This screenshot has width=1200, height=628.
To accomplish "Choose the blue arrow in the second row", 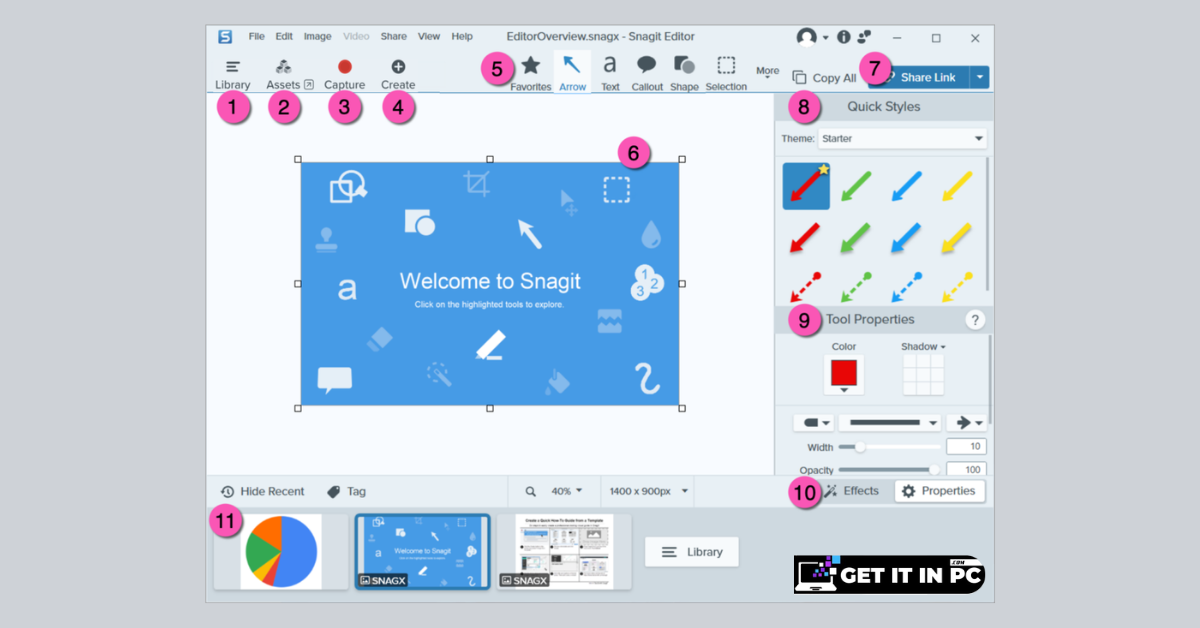I will tap(907, 239).
